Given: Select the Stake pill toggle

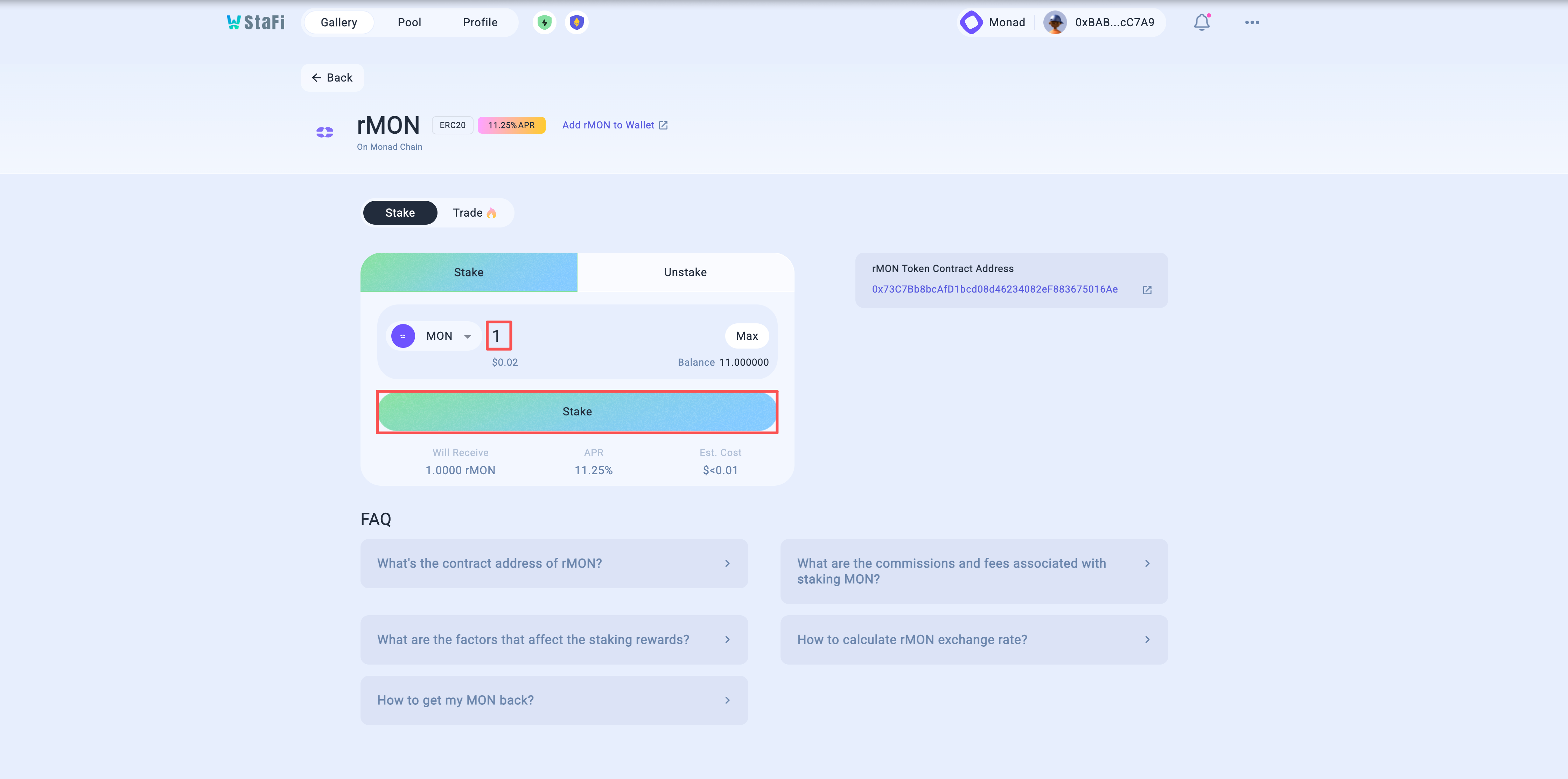Looking at the screenshot, I should [400, 212].
